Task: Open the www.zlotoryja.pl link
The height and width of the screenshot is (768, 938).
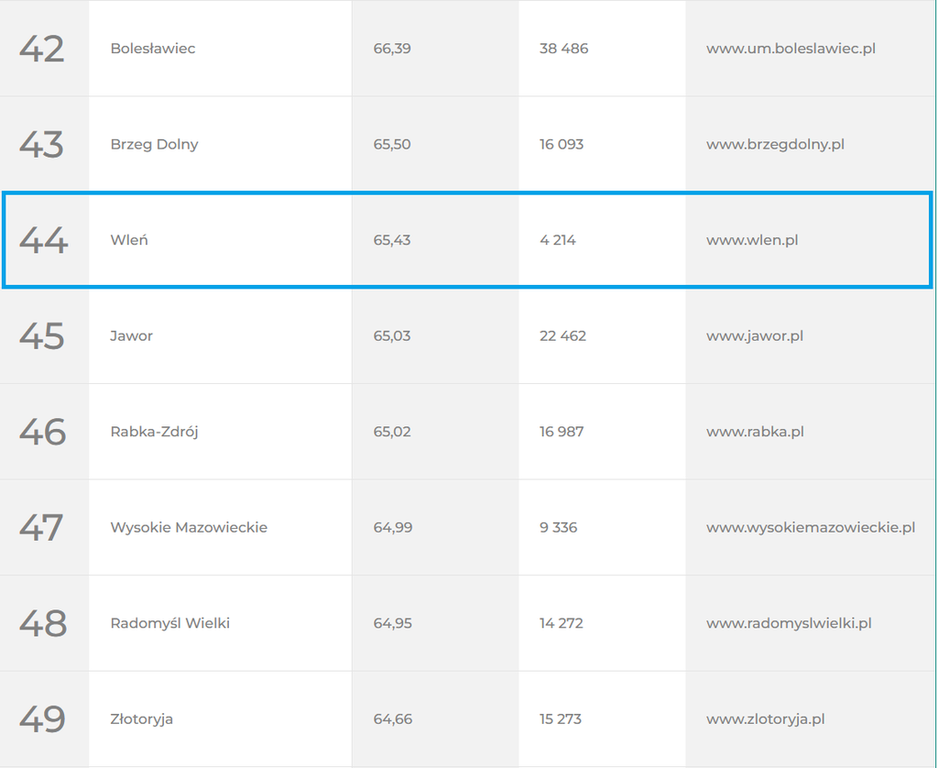Action: 765,718
